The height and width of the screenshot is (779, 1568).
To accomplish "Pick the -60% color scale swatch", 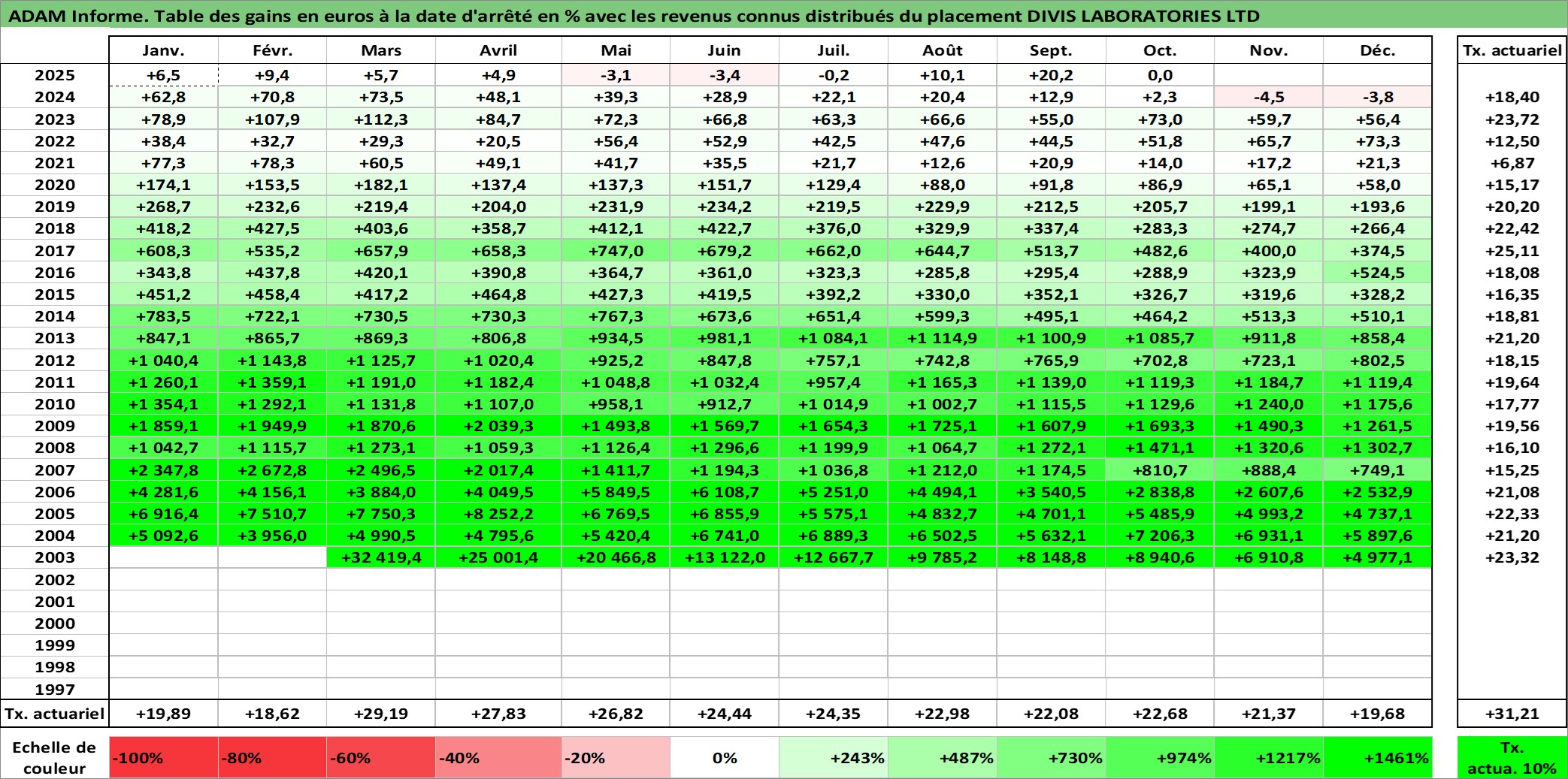I will [x=381, y=757].
